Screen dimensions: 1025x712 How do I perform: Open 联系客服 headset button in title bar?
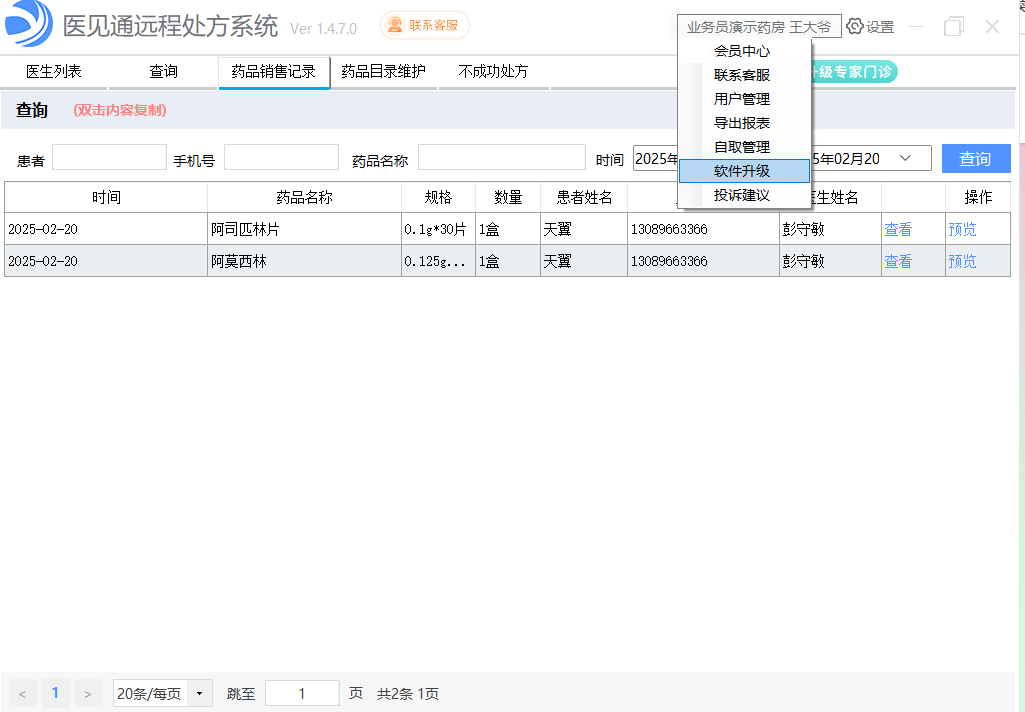[424, 25]
